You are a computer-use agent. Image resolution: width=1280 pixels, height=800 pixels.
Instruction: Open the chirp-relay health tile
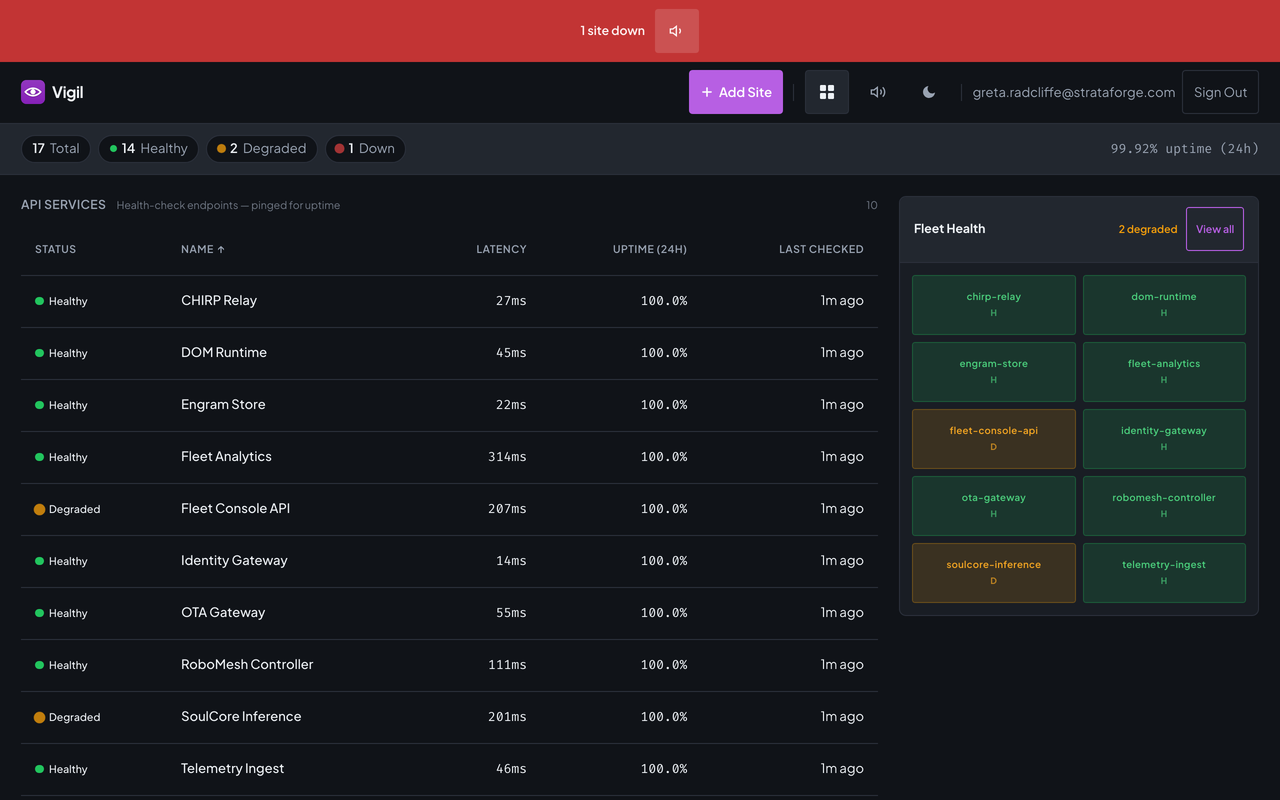click(x=994, y=305)
